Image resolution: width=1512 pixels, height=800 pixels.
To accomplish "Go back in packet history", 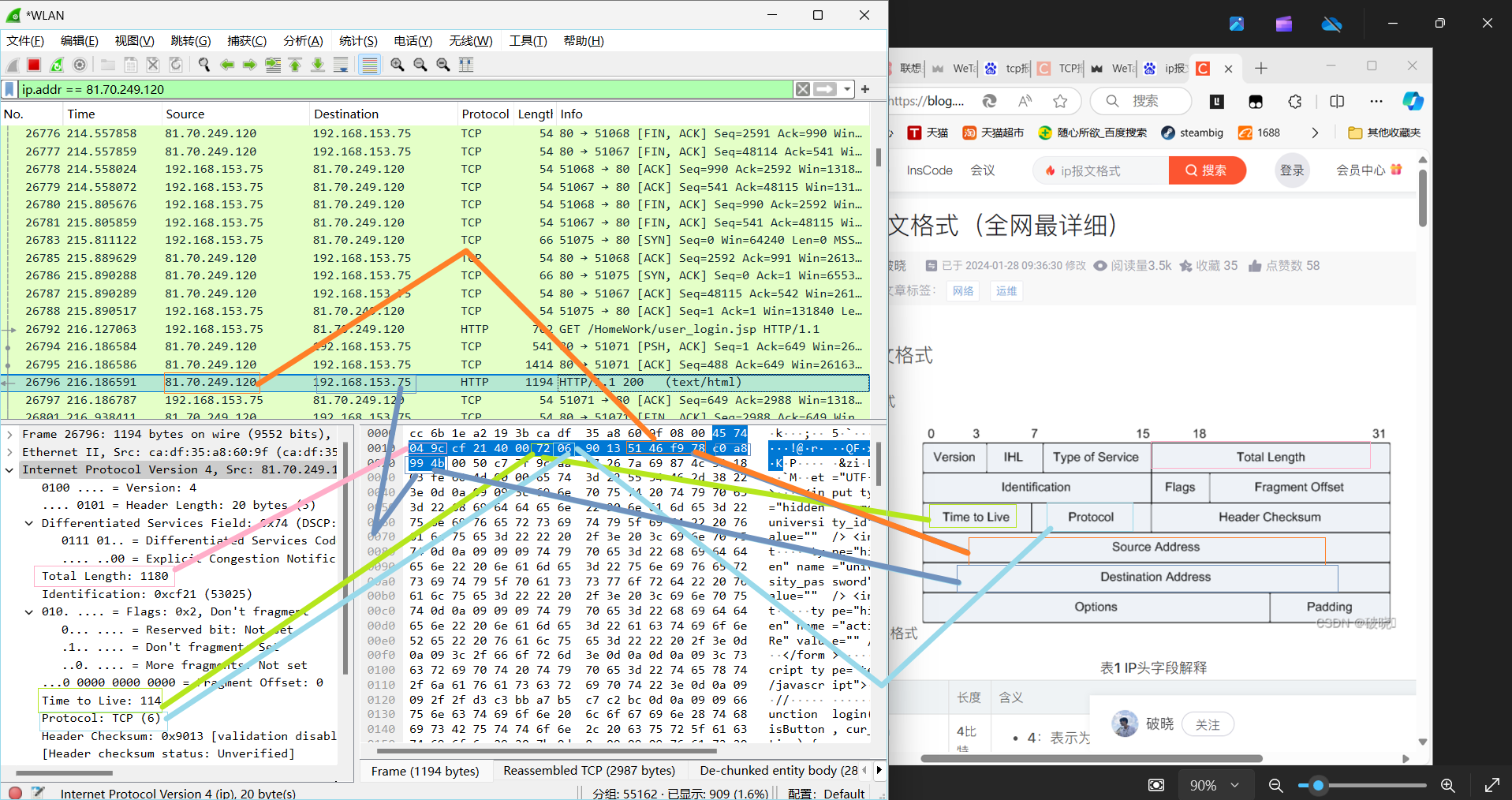I will 227,65.
